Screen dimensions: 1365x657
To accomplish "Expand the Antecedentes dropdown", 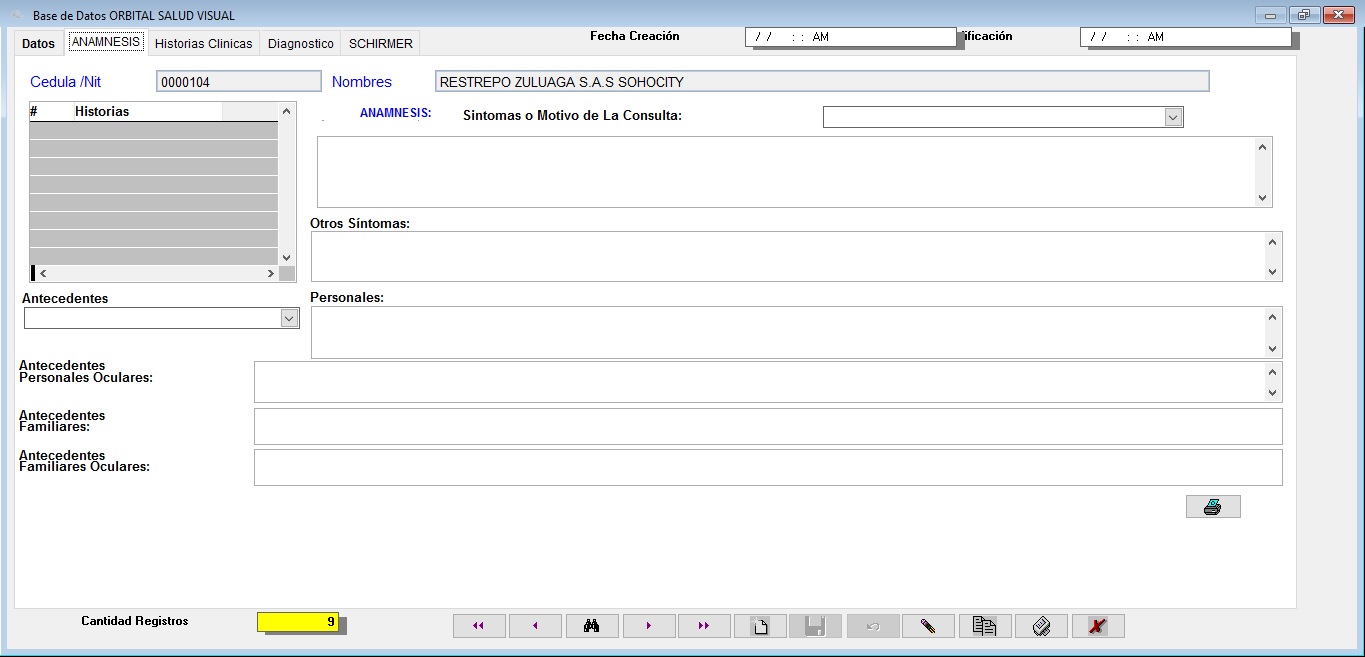I will (x=289, y=318).
